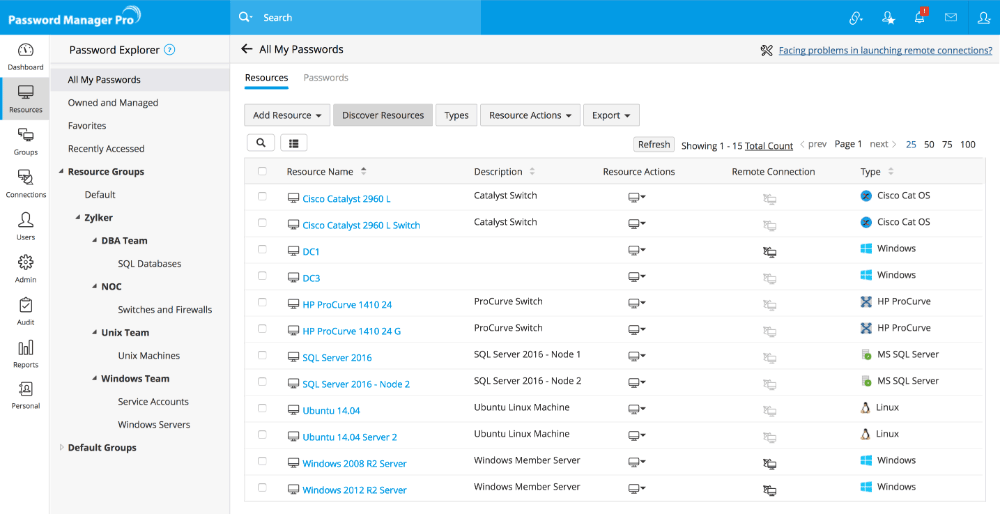Click remote connection icon for Cisco Catalyst 2960 L

770,199
